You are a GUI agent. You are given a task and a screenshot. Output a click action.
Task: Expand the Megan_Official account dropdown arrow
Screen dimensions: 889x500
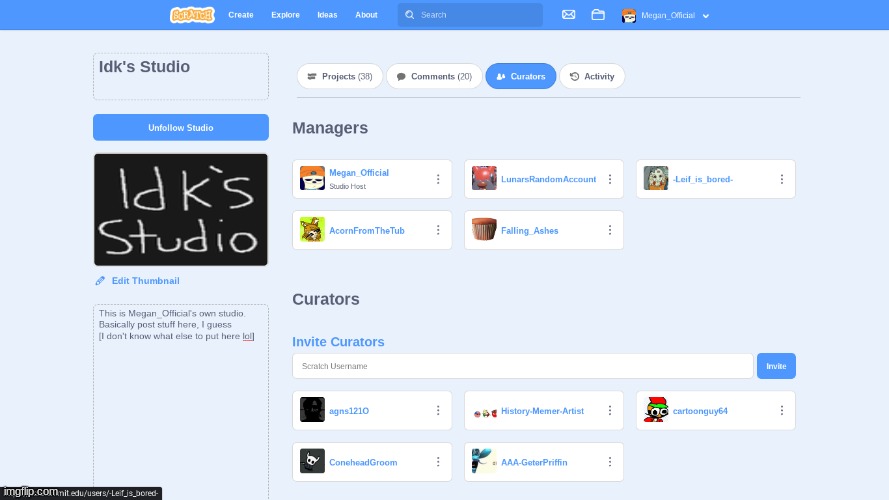(x=706, y=16)
